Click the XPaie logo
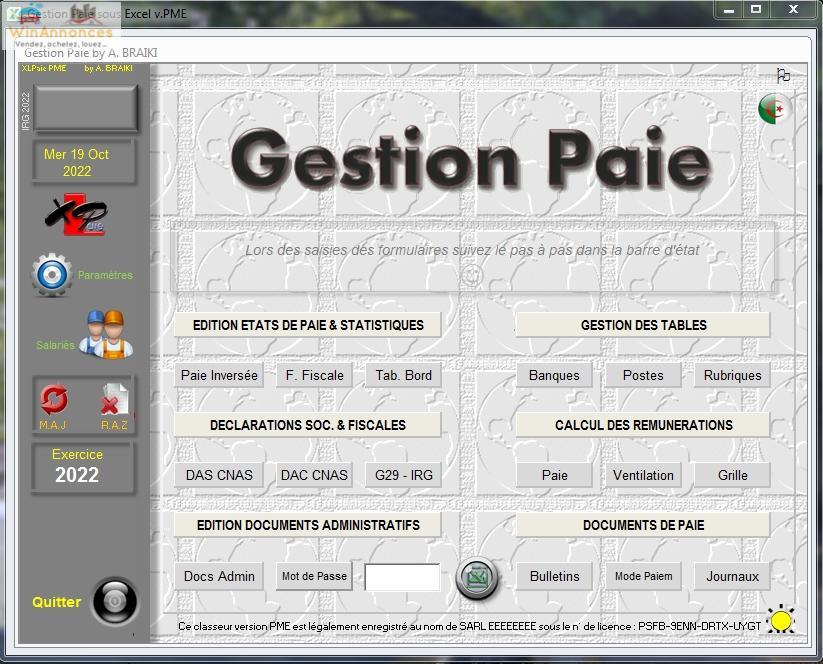 click(76, 214)
